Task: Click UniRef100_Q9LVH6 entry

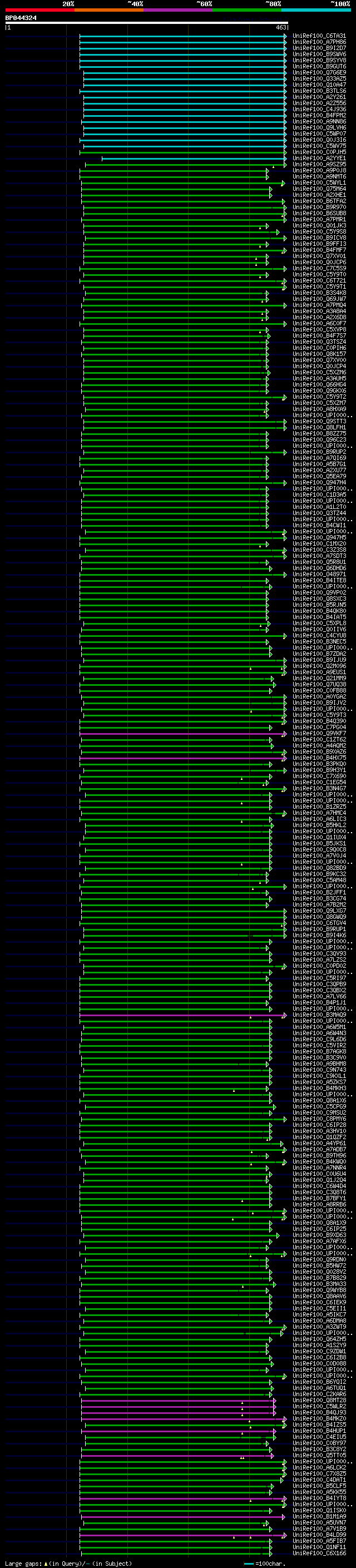Action: pos(319,128)
